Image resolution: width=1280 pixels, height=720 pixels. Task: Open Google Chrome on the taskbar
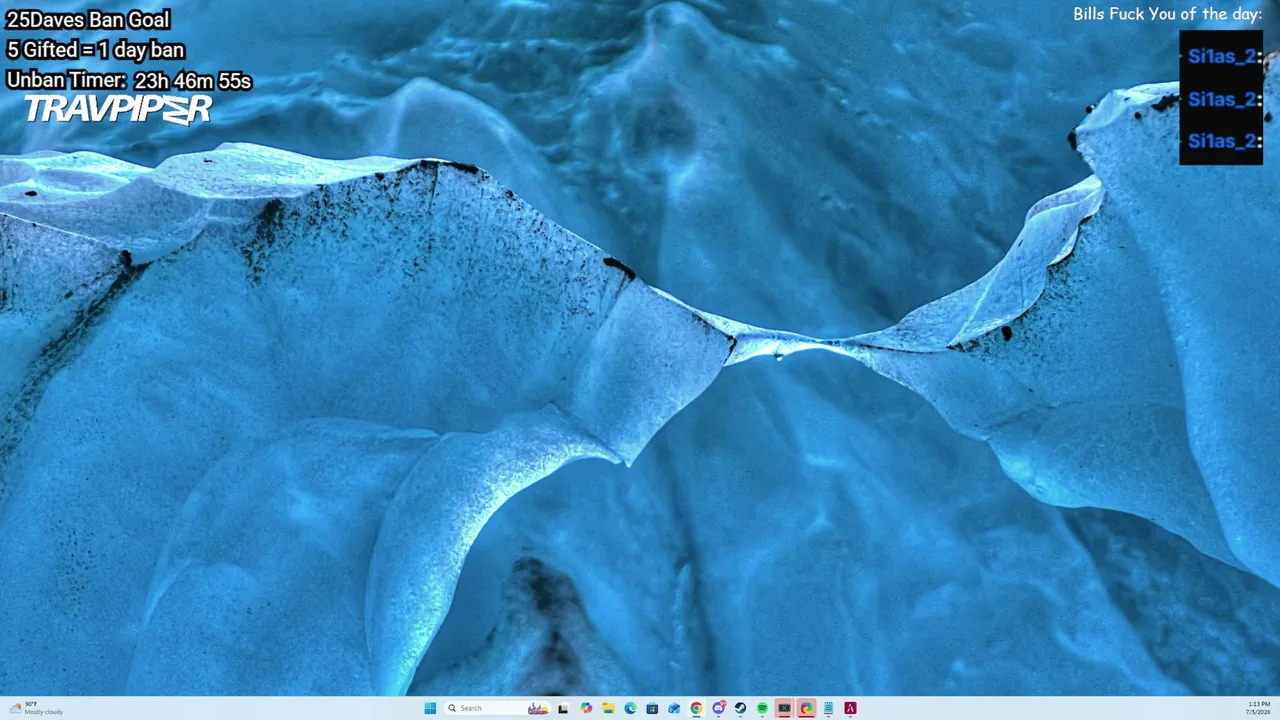pyautogui.click(x=696, y=708)
